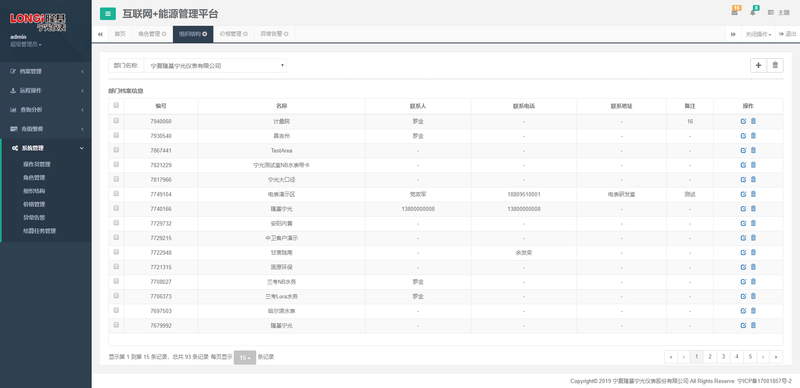Screen dimensions: 800x388
Task: Toggle select-all checkbox in table header
Action: pos(116,106)
